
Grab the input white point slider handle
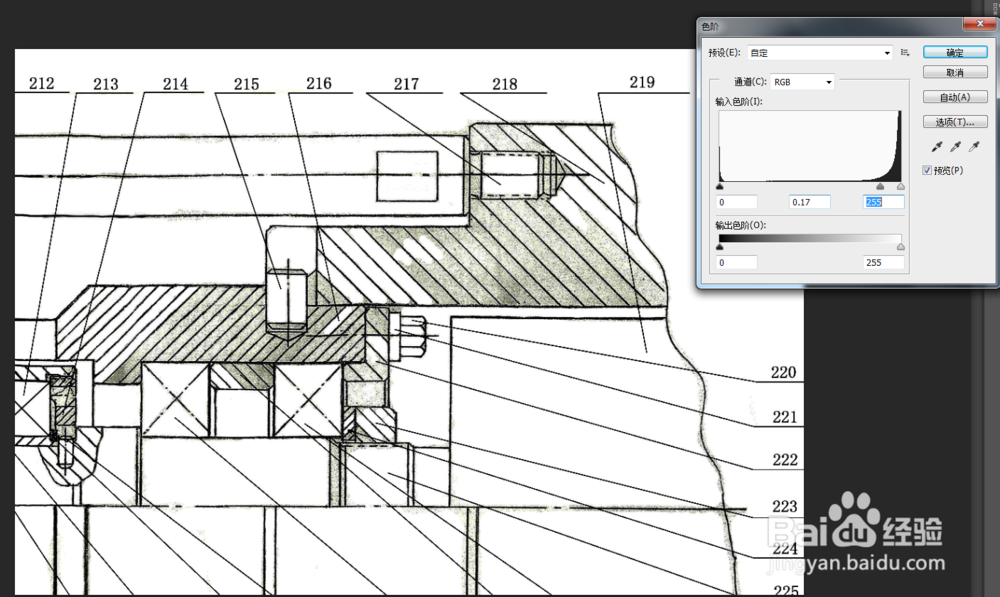click(901, 187)
